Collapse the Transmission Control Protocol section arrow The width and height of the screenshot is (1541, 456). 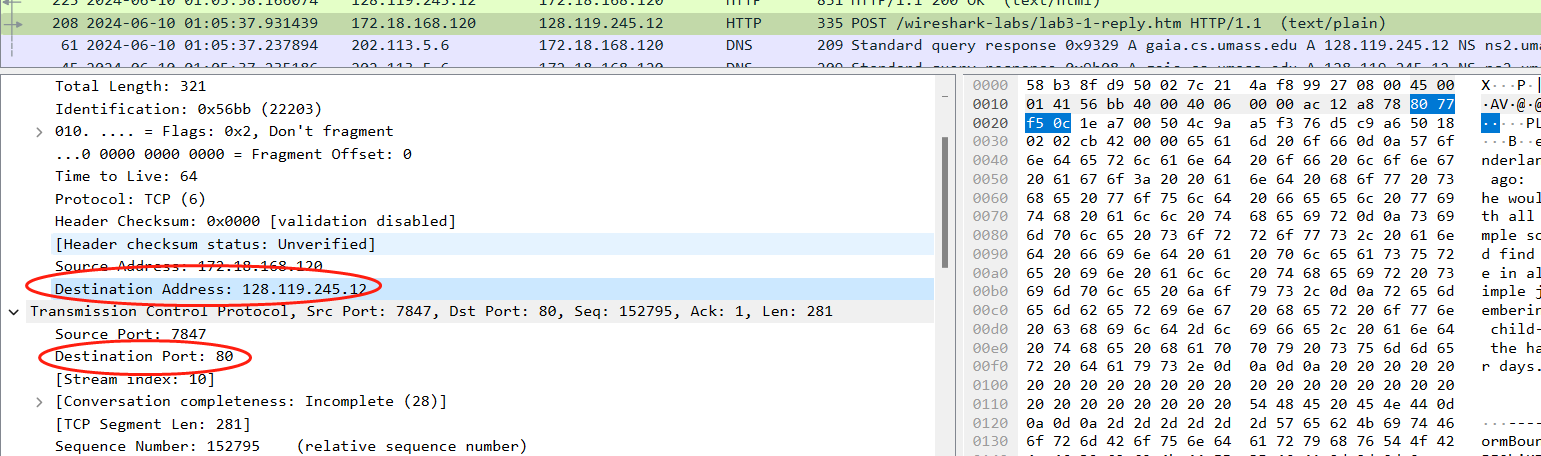coord(13,312)
